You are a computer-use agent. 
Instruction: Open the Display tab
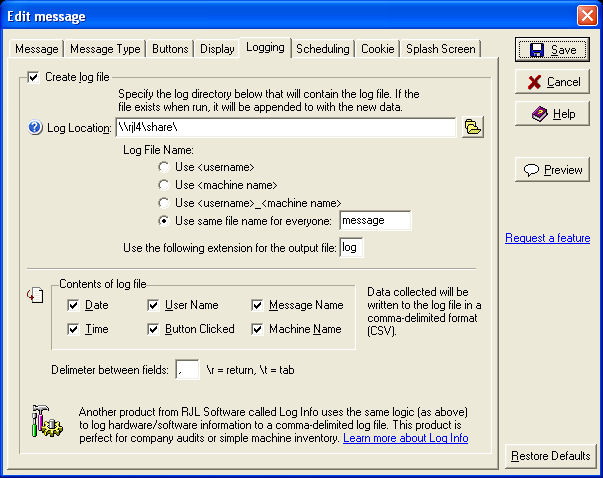click(217, 49)
